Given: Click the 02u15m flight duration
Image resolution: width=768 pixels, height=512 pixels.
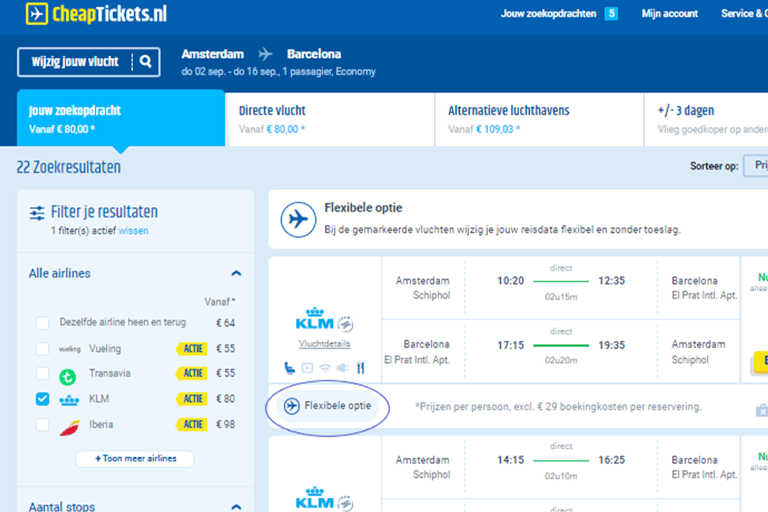Looking at the screenshot, I should coord(561,297).
